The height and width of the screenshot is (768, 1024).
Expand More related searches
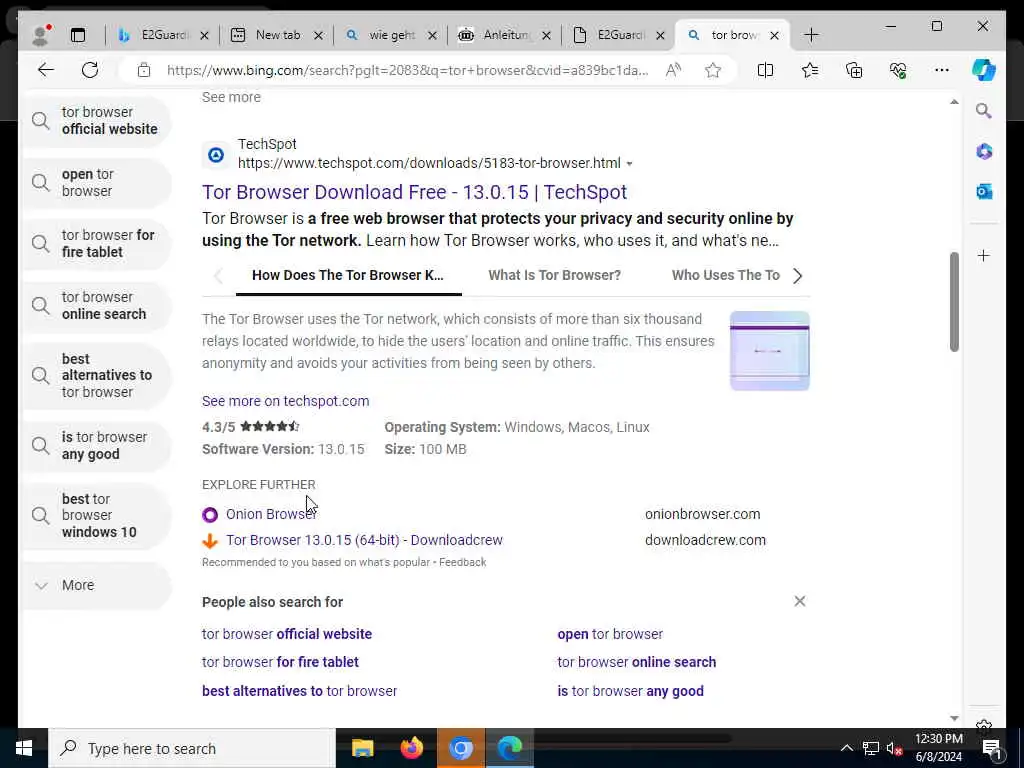point(97,585)
